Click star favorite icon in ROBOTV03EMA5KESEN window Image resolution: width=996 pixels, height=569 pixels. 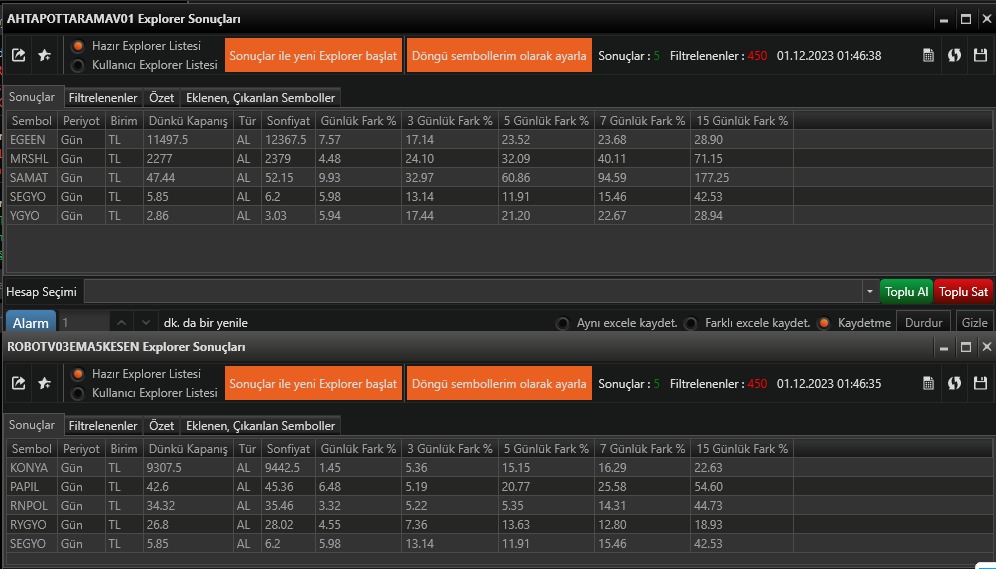[44, 383]
